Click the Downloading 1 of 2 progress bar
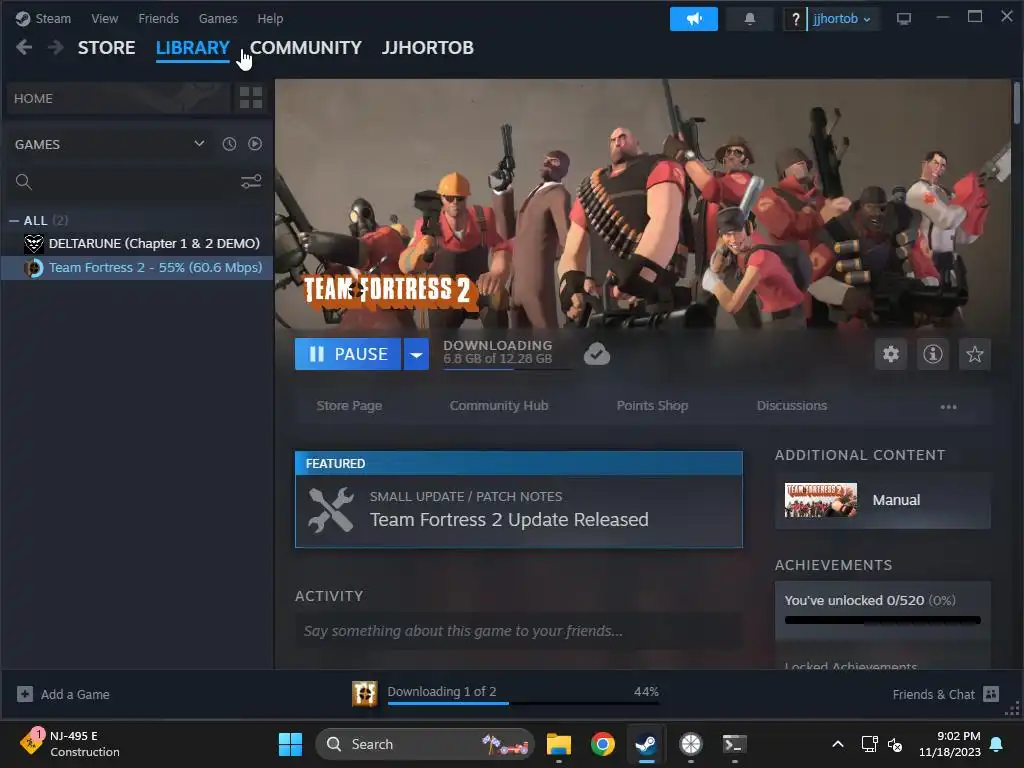 point(524,703)
